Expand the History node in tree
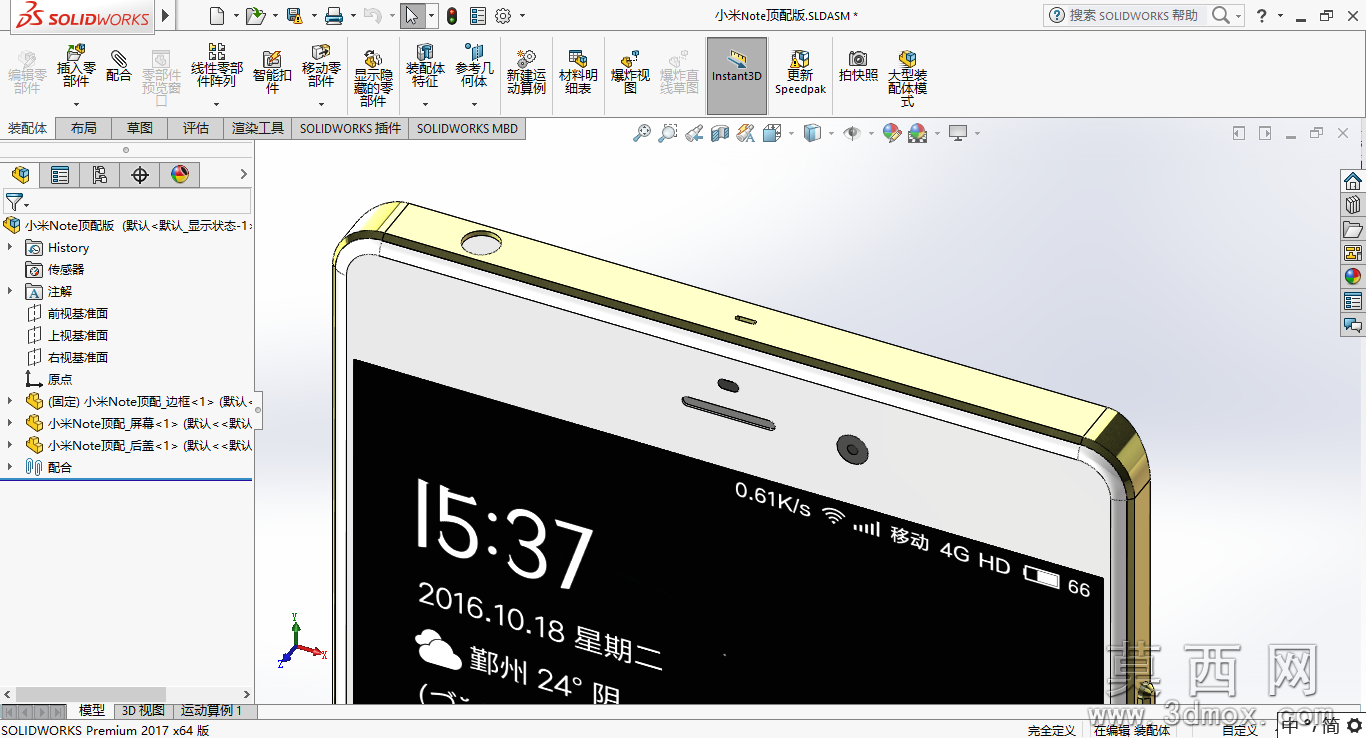The width and height of the screenshot is (1366, 738). pyautogui.click(x=10, y=247)
